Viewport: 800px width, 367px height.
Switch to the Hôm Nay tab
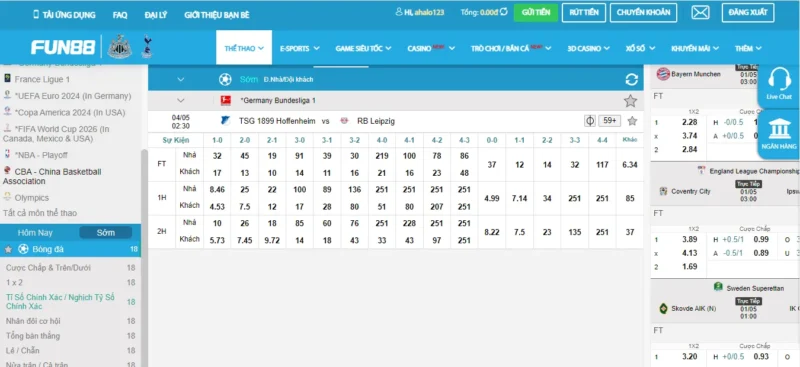(x=35, y=233)
